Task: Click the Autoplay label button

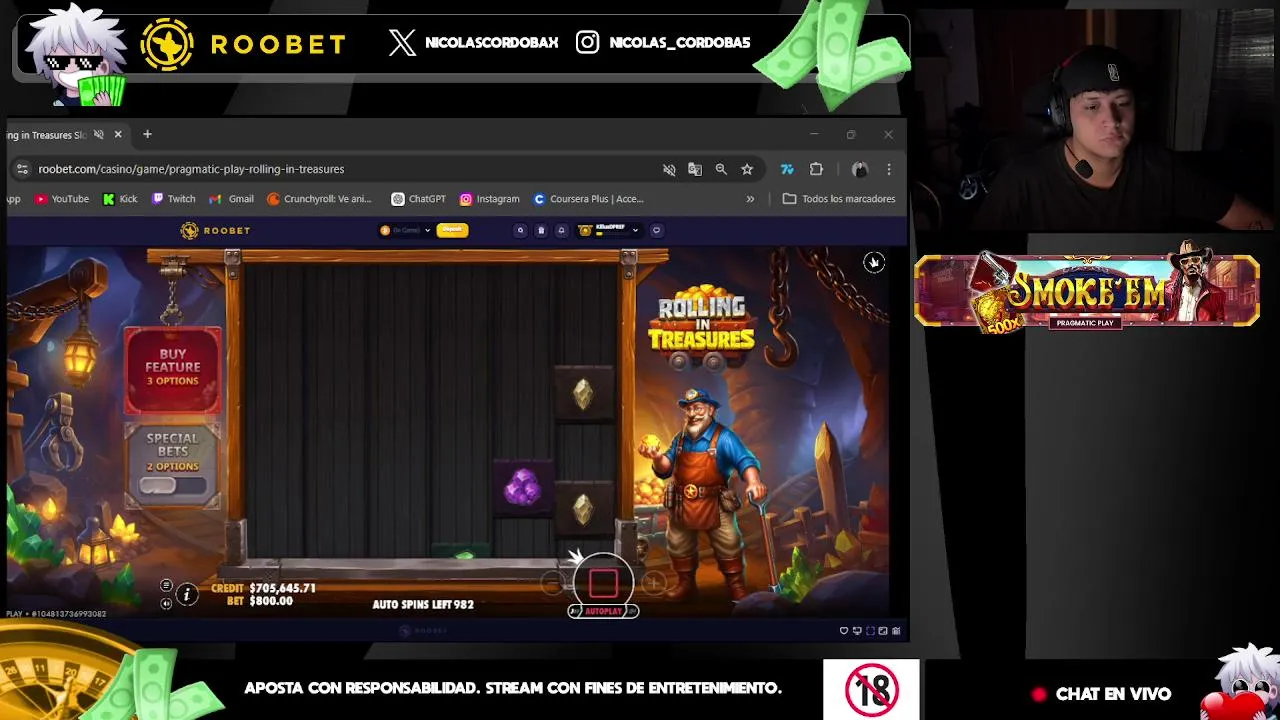Action: (x=603, y=610)
